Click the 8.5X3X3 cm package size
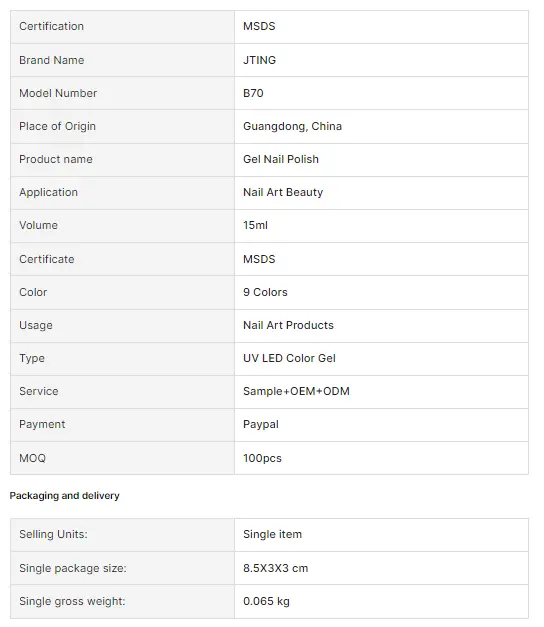This screenshot has width=544, height=627. pos(276,568)
